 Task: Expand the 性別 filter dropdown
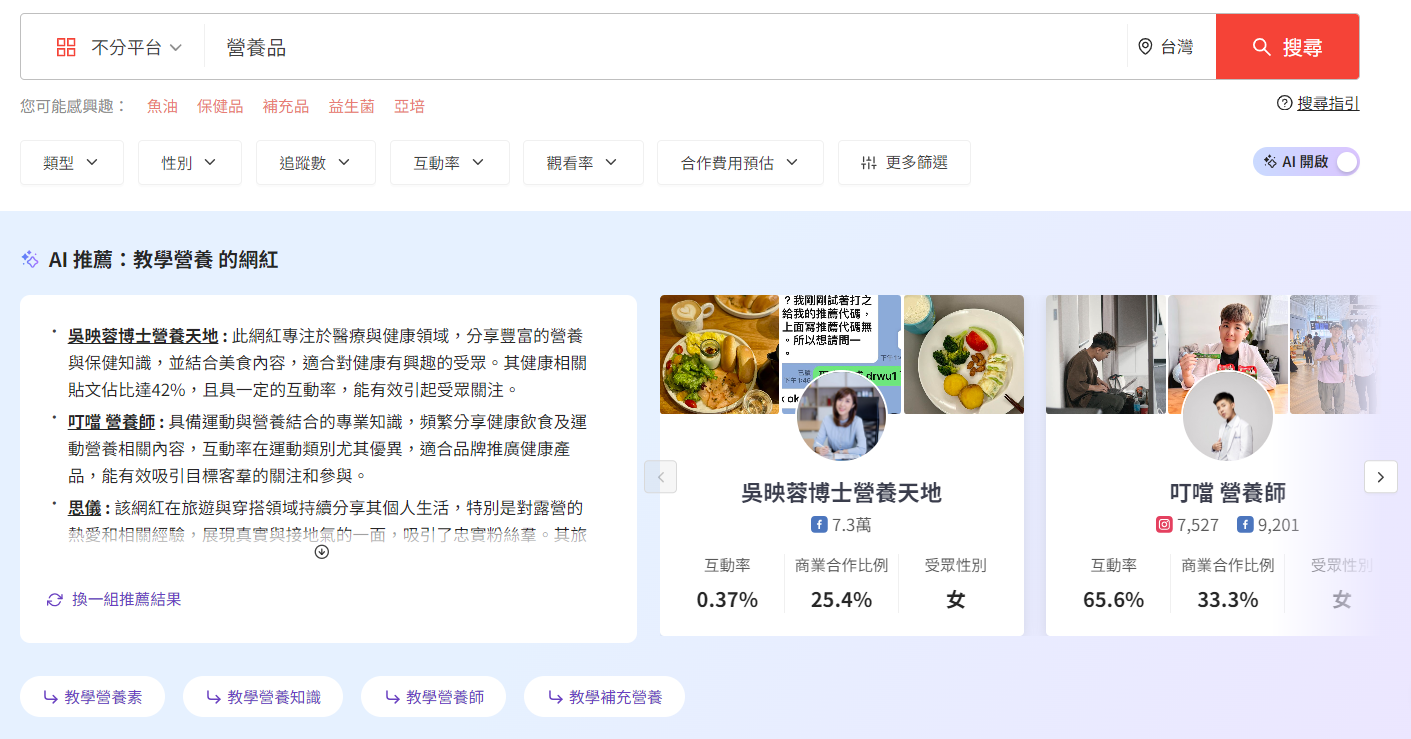tap(190, 163)
